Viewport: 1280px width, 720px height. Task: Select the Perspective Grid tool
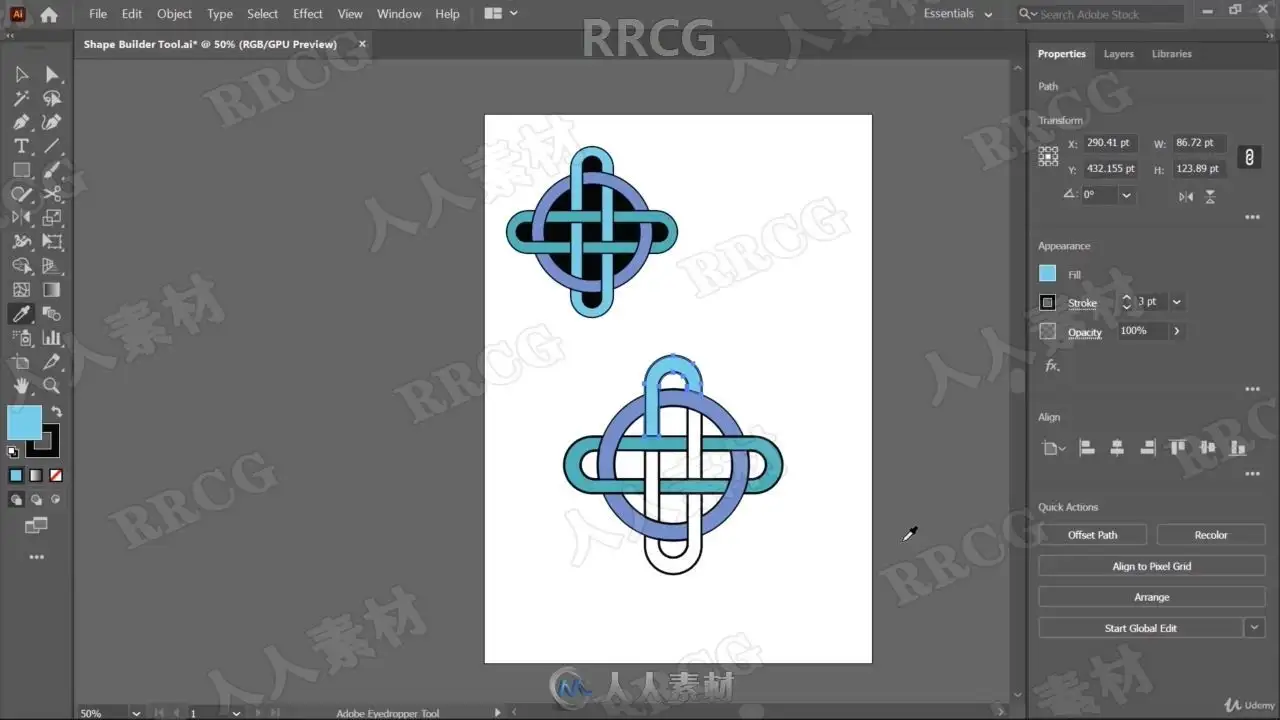click(x=52, y=266)
